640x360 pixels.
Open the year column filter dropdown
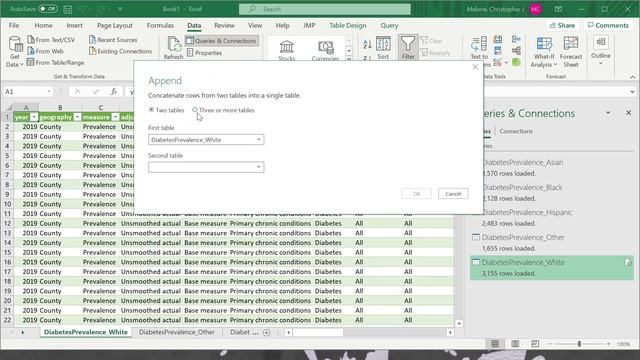tap(34, 117)
